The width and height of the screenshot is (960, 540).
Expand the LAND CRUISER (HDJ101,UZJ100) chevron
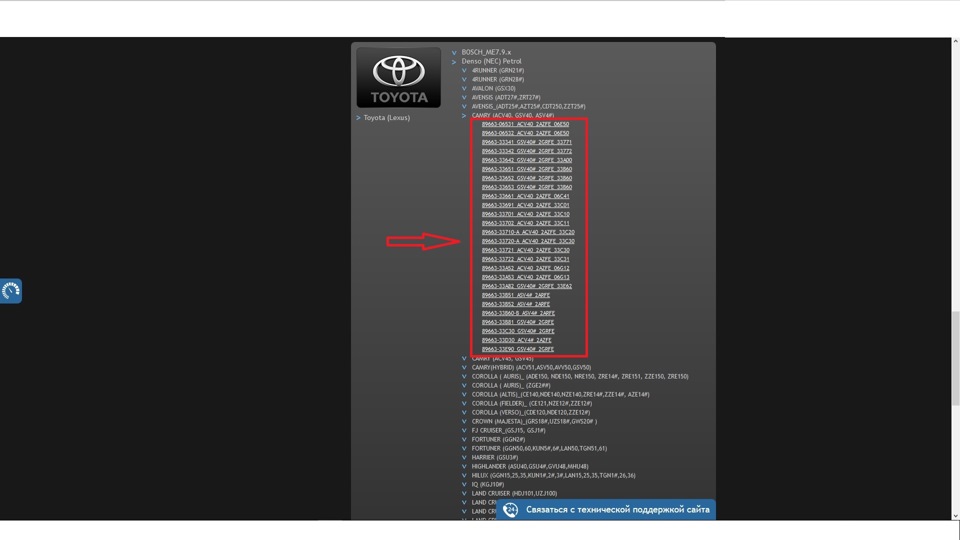point(464,493)
